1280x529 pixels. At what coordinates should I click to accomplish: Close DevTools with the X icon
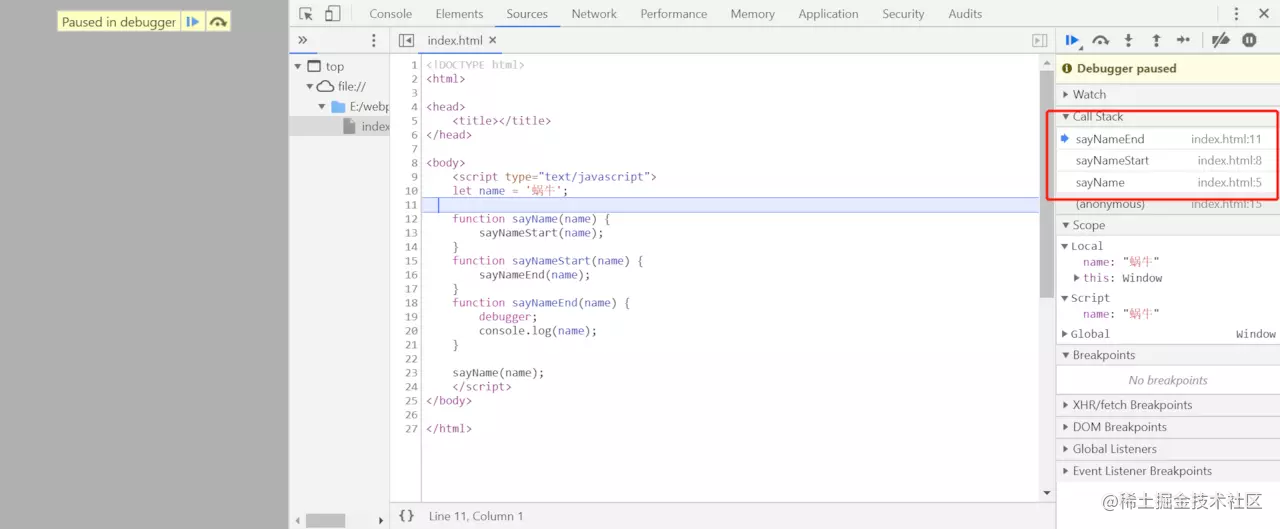1263,14
